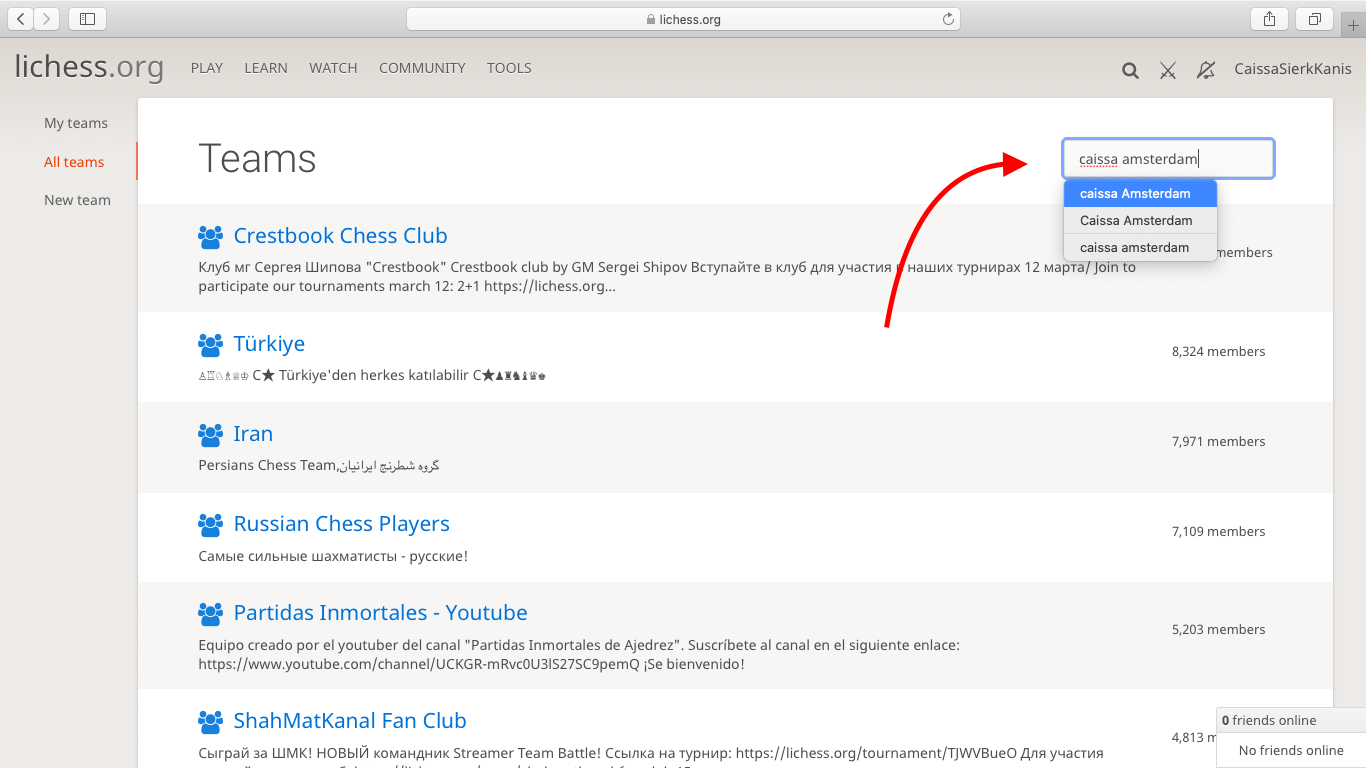Choose capitalized suggestion 'Caissa Amsterdam'
Viewport: 1366px width, 768px height.
coord(1140,220)
